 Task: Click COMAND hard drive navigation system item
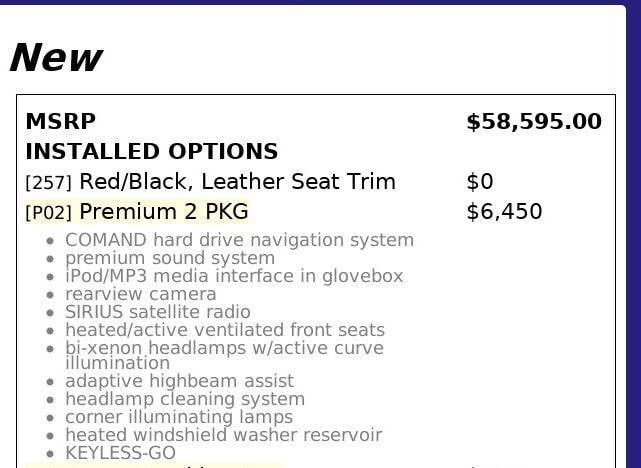(239, 240)
